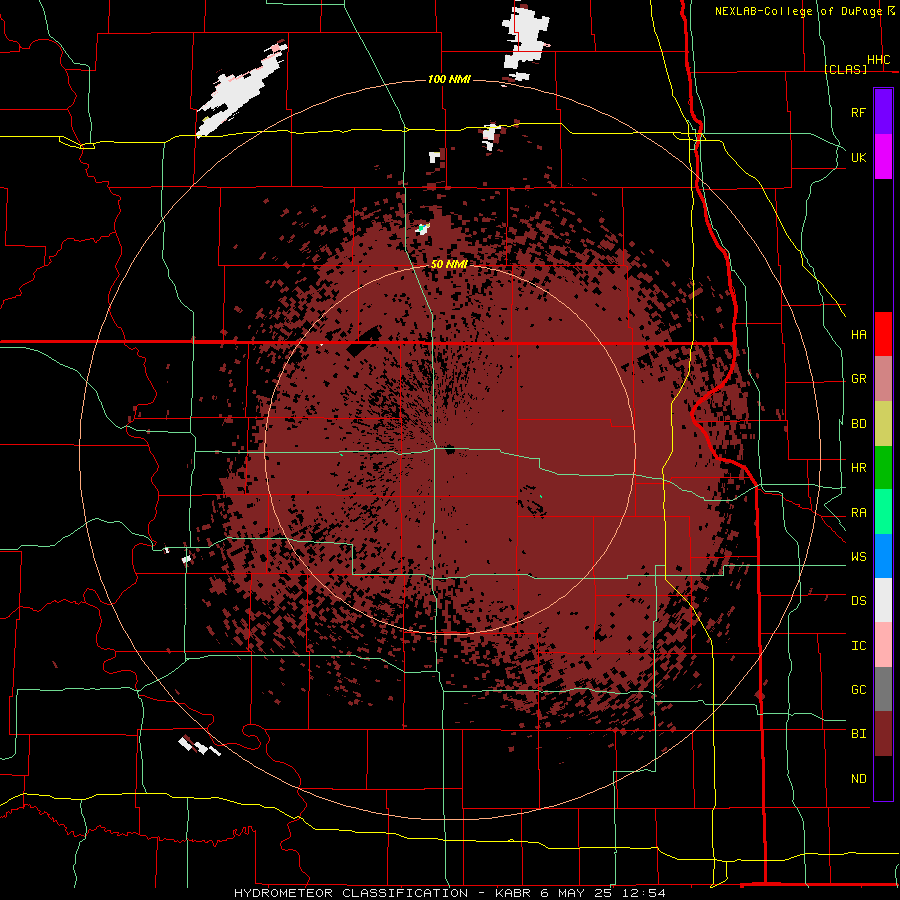Click the [CLAS] units label
The height and width of the screenshot is (900, 900).
point(845,69)
